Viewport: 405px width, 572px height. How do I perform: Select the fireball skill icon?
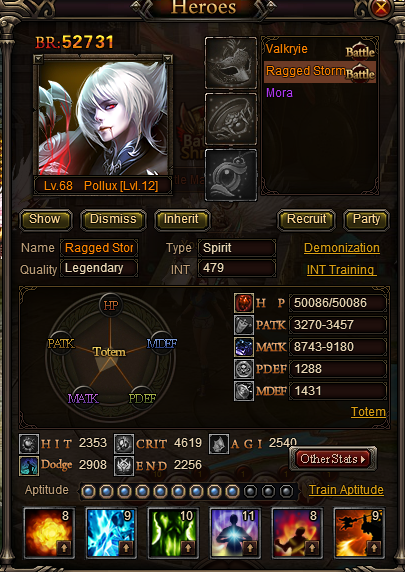pos(49,533)
